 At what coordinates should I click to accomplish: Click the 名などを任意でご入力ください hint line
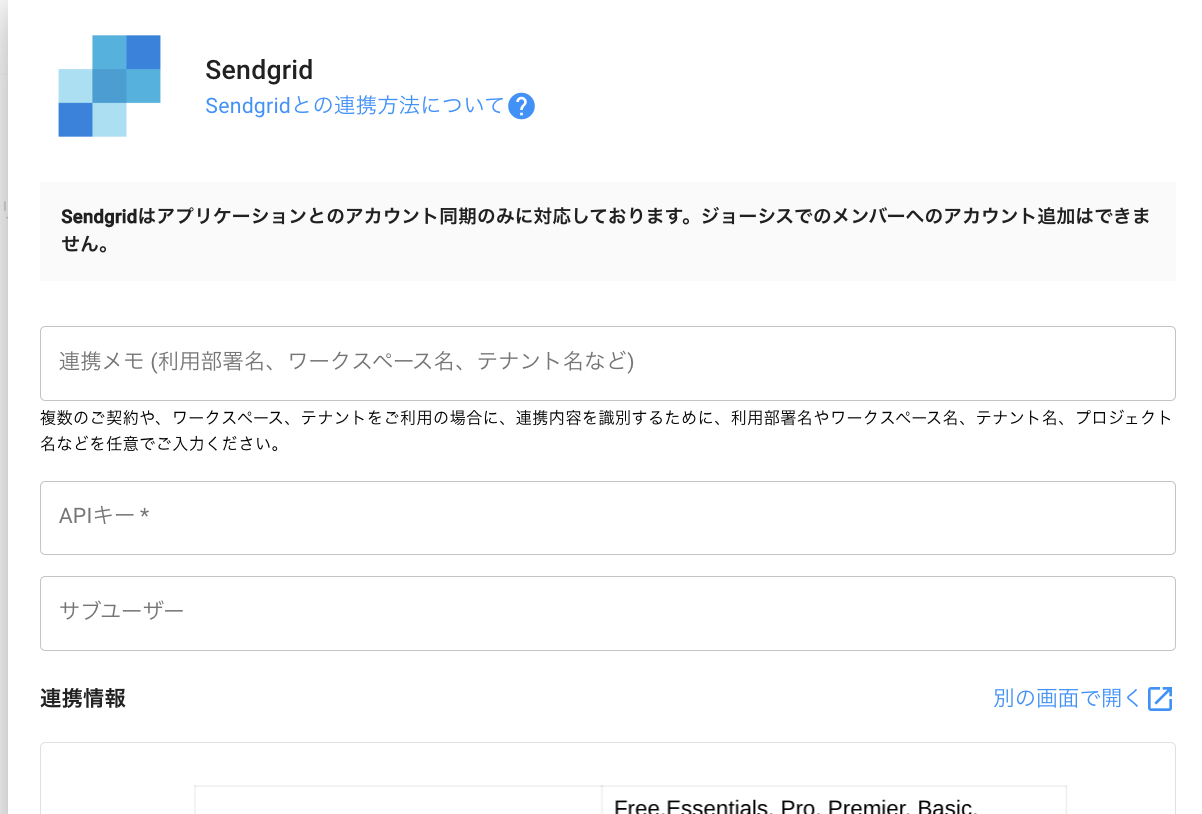point(160,444)
